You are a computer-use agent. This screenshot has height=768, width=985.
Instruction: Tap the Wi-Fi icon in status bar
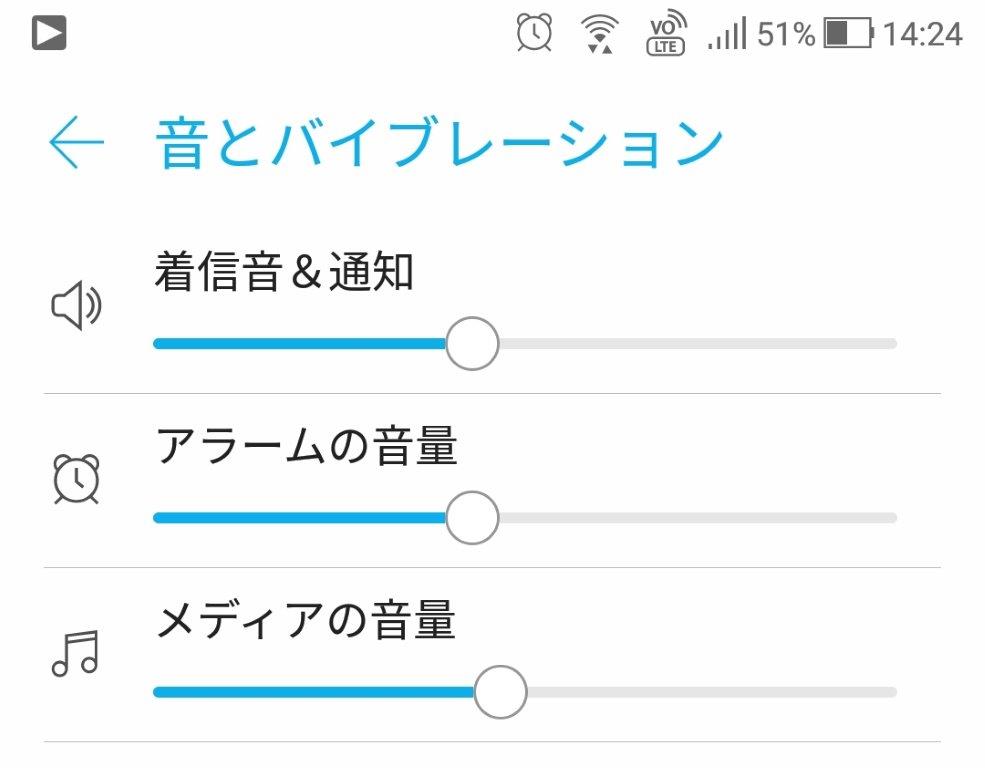coord(599,33)
